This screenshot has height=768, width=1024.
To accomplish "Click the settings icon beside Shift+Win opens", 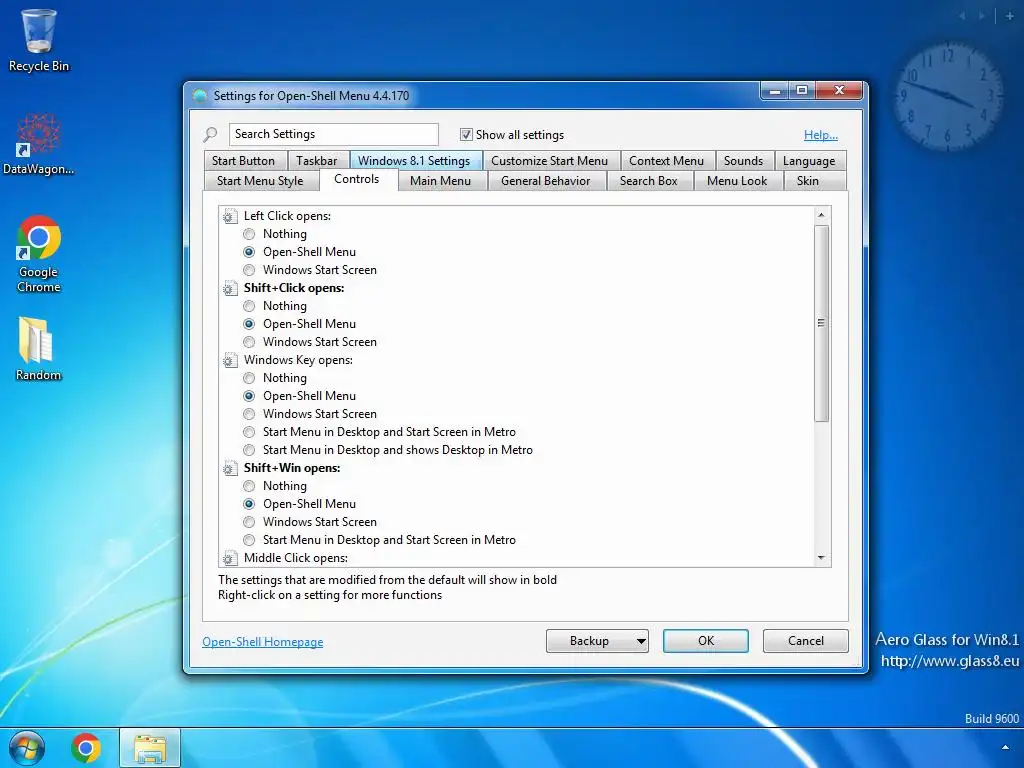I will pyautogui.click(x=229, y=468).
